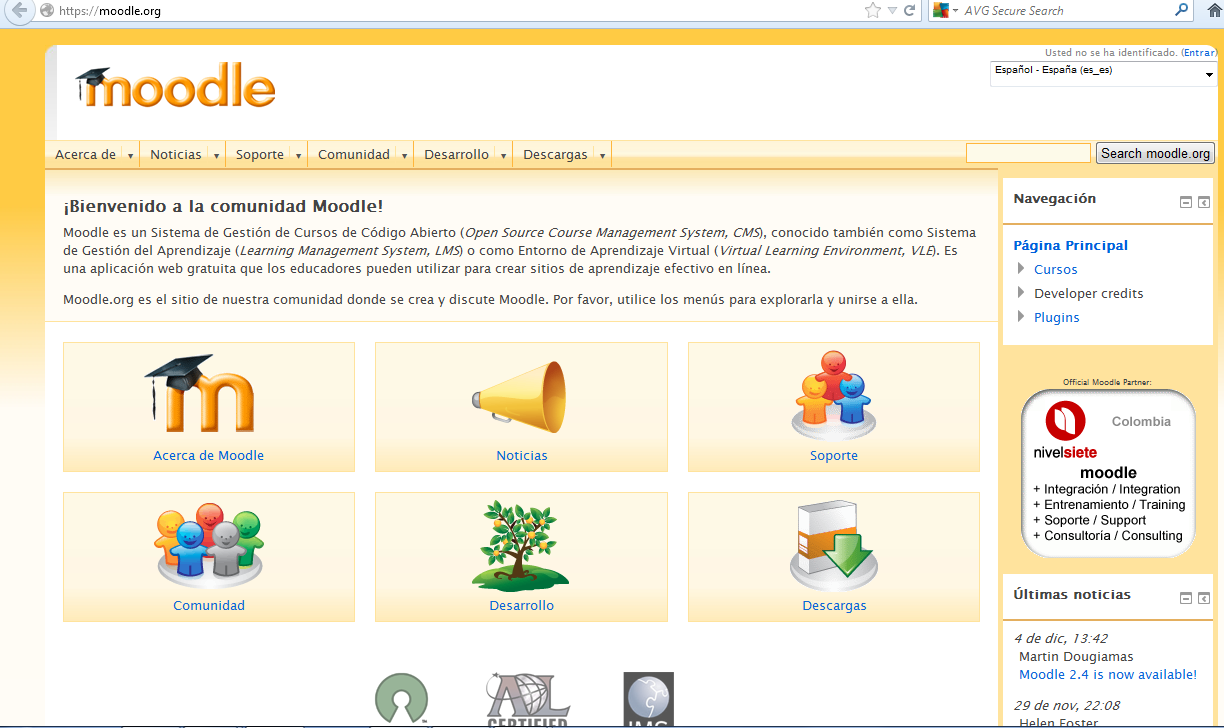Open the Página Principal link
Viewport: 1224px width, 728px height.
[1070, 245]
